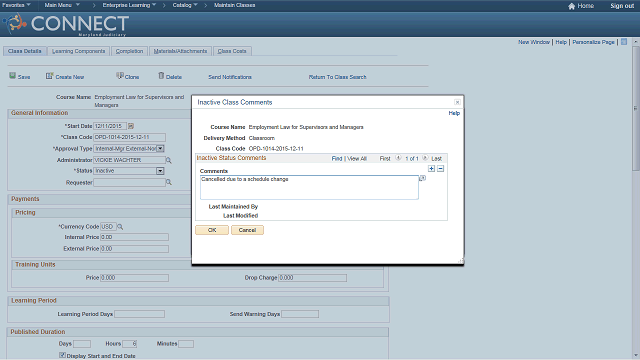Look up Currency Code magnifier icon

pos(120,227)
